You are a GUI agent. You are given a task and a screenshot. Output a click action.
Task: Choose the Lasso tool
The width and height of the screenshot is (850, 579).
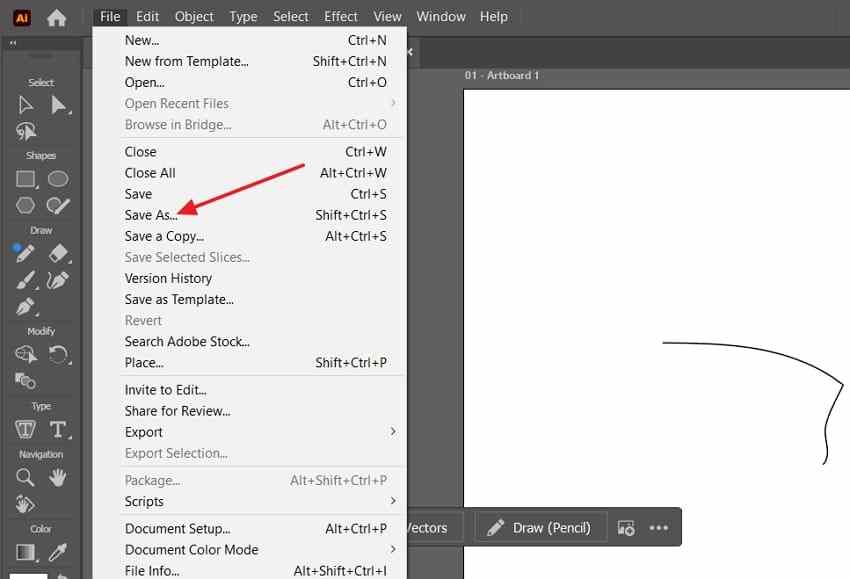tap(25, 131)
